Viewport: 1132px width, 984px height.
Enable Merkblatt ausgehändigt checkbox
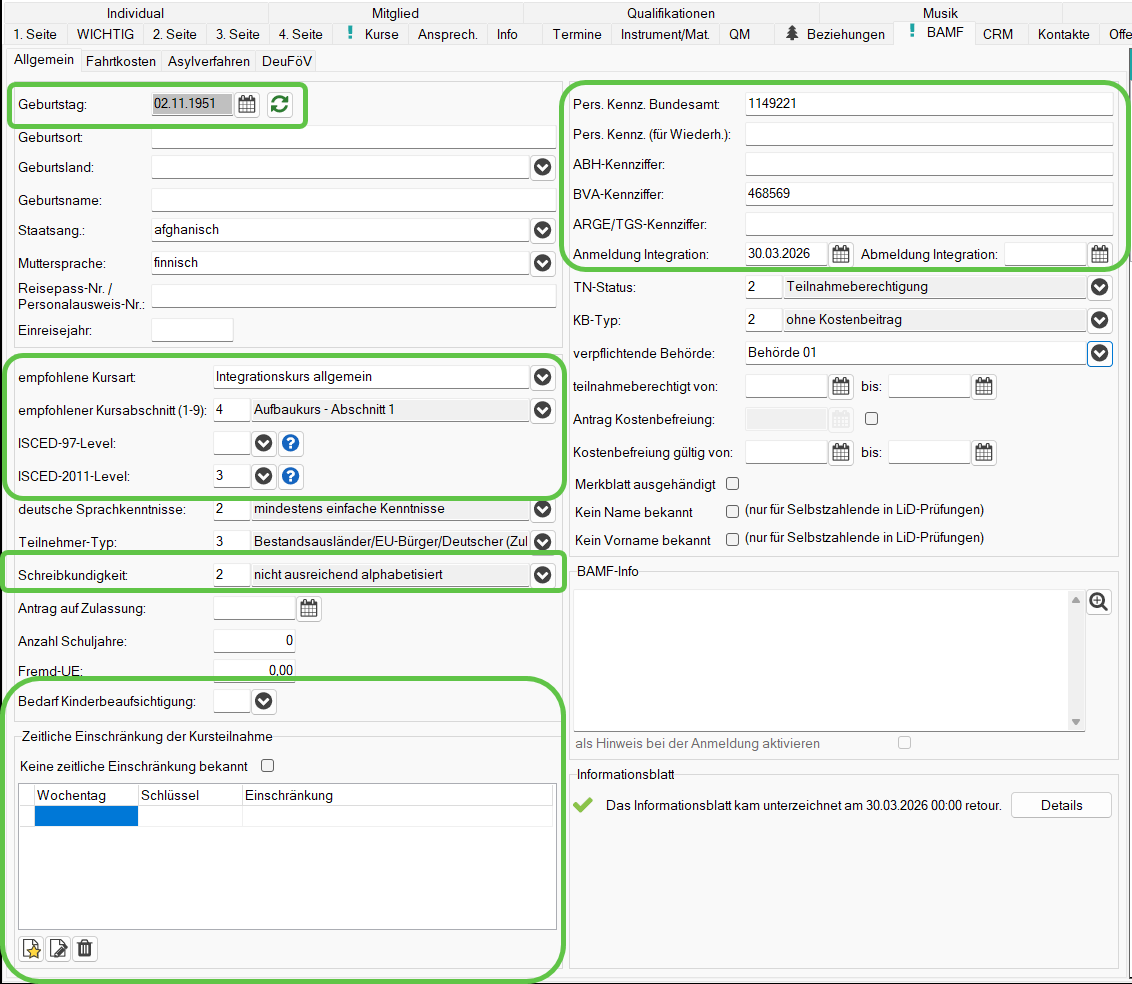click(x=733, y=484)
